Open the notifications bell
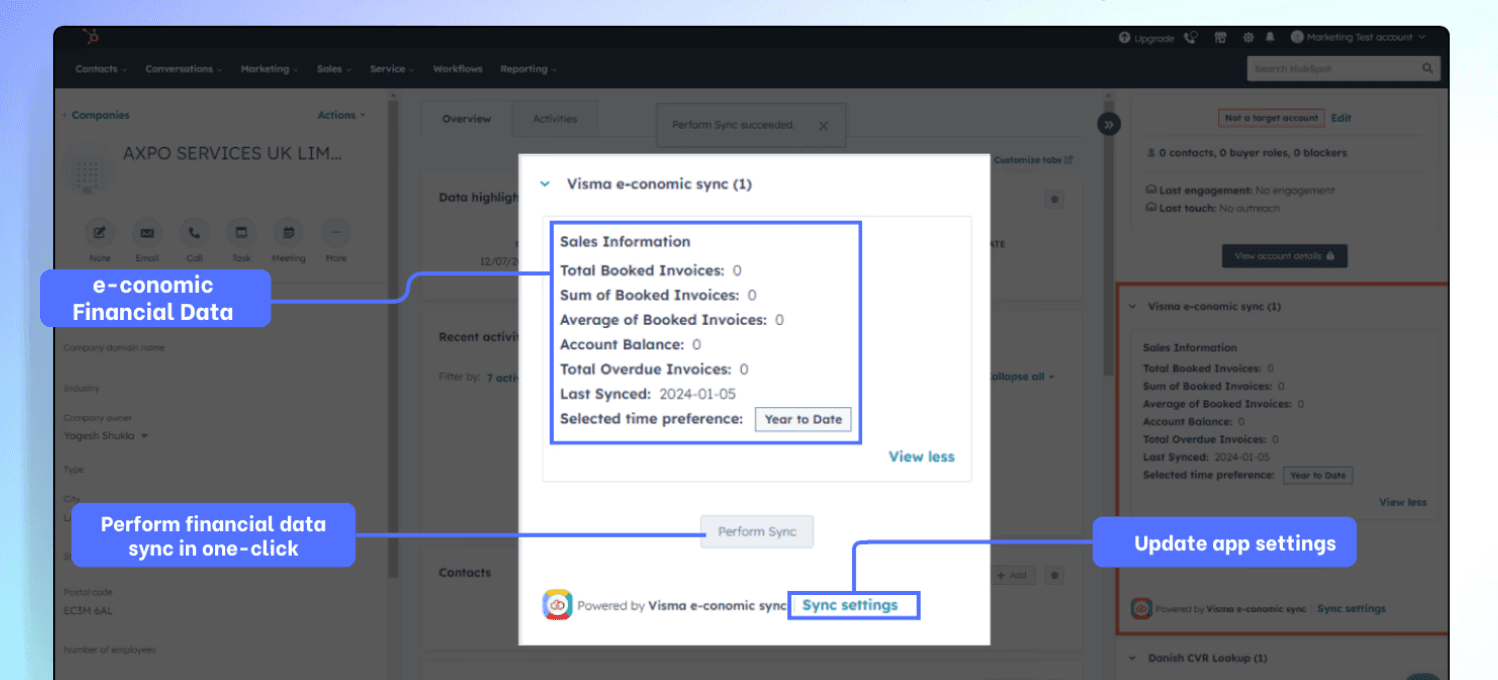The image size is (1498, 680). [1270, 38]
